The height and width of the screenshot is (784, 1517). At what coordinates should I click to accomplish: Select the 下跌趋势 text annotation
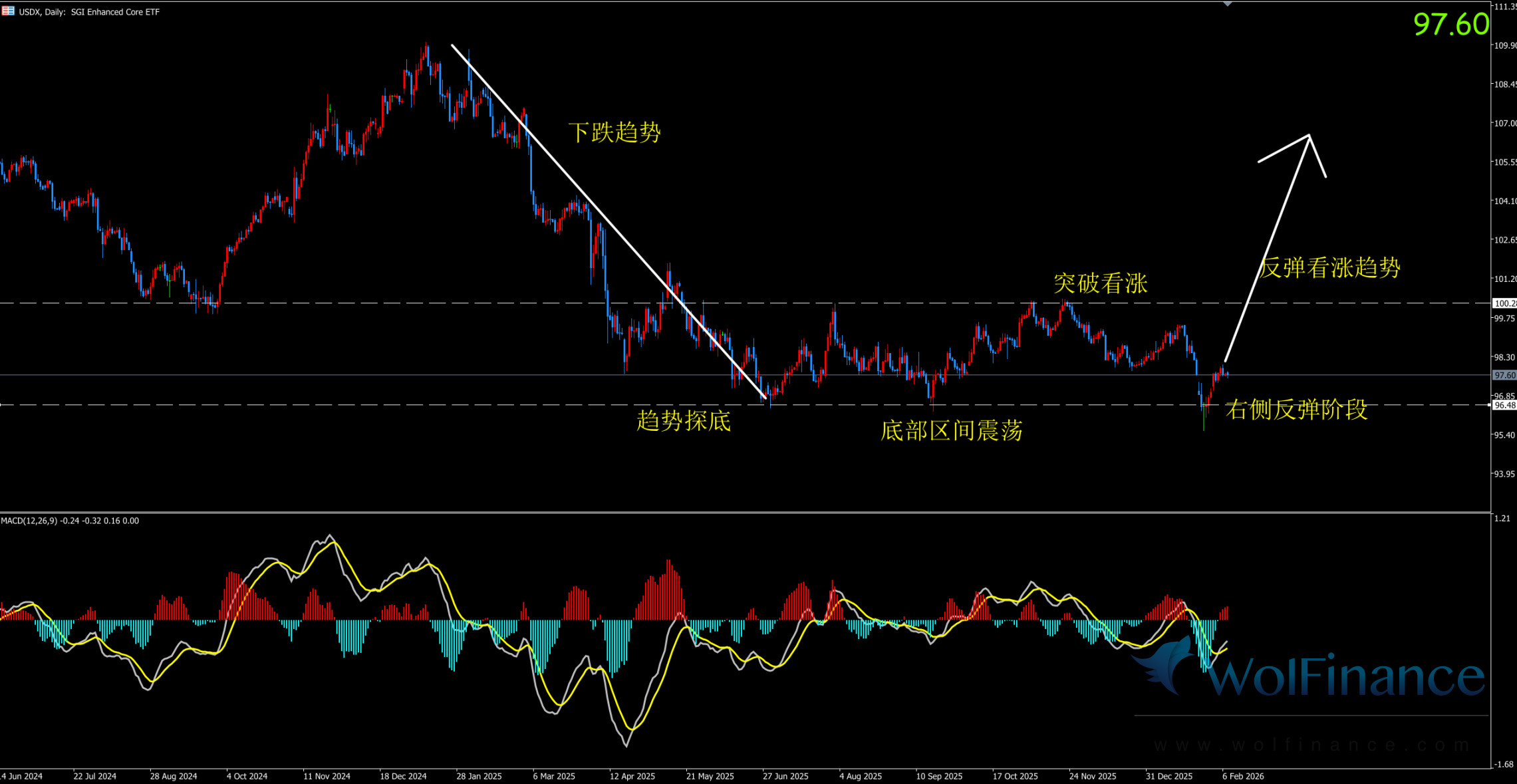(614, 132)
